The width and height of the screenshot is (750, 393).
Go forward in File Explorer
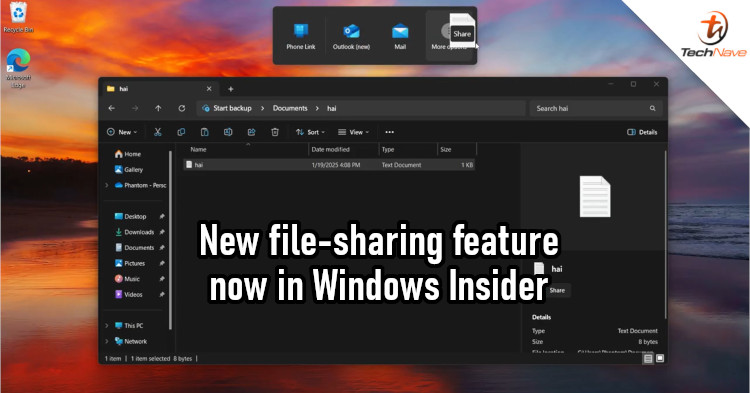point(135,109)
